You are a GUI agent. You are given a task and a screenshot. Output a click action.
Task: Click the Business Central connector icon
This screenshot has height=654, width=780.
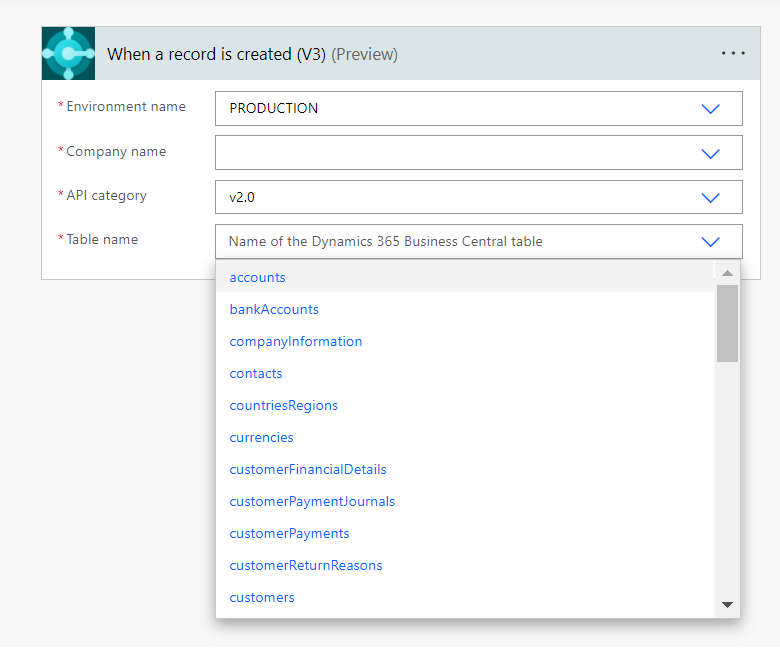(x=68, y=54)
